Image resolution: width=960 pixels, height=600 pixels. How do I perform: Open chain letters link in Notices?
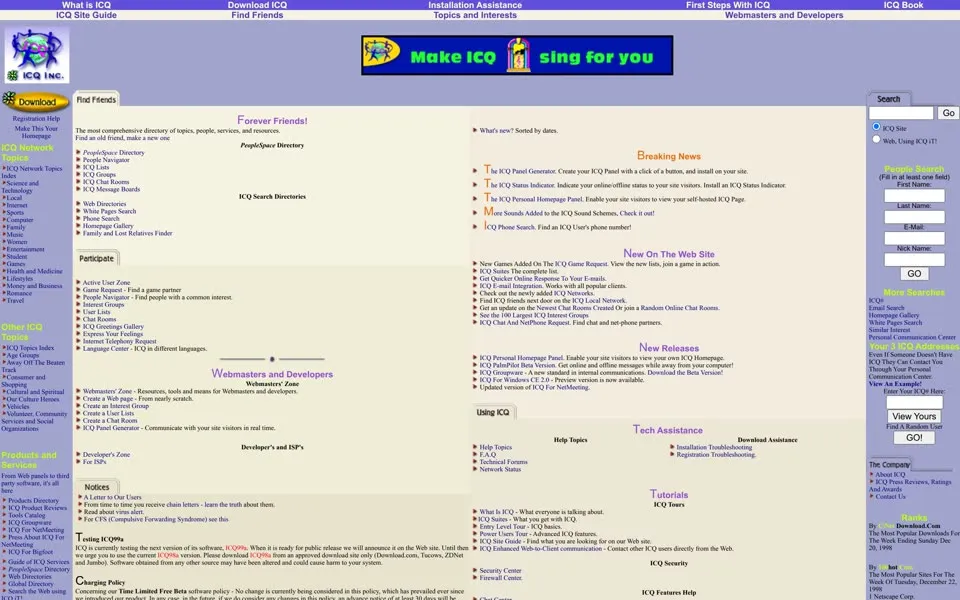[182, 505]
